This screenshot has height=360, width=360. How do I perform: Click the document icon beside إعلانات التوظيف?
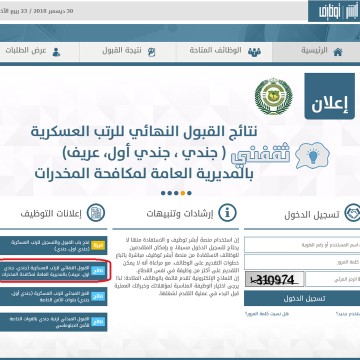pos(96,213)
